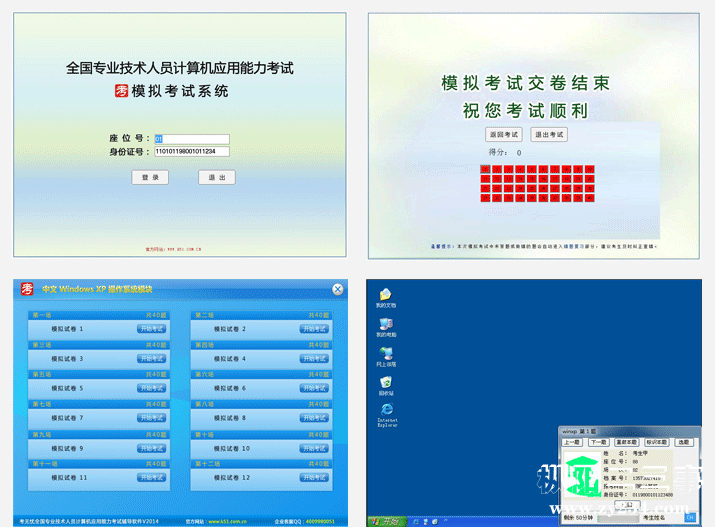Open the www.k51.com.cn official website link
Image resolution: width=715 pixels, height=527 pixels.
click(228, 521)
